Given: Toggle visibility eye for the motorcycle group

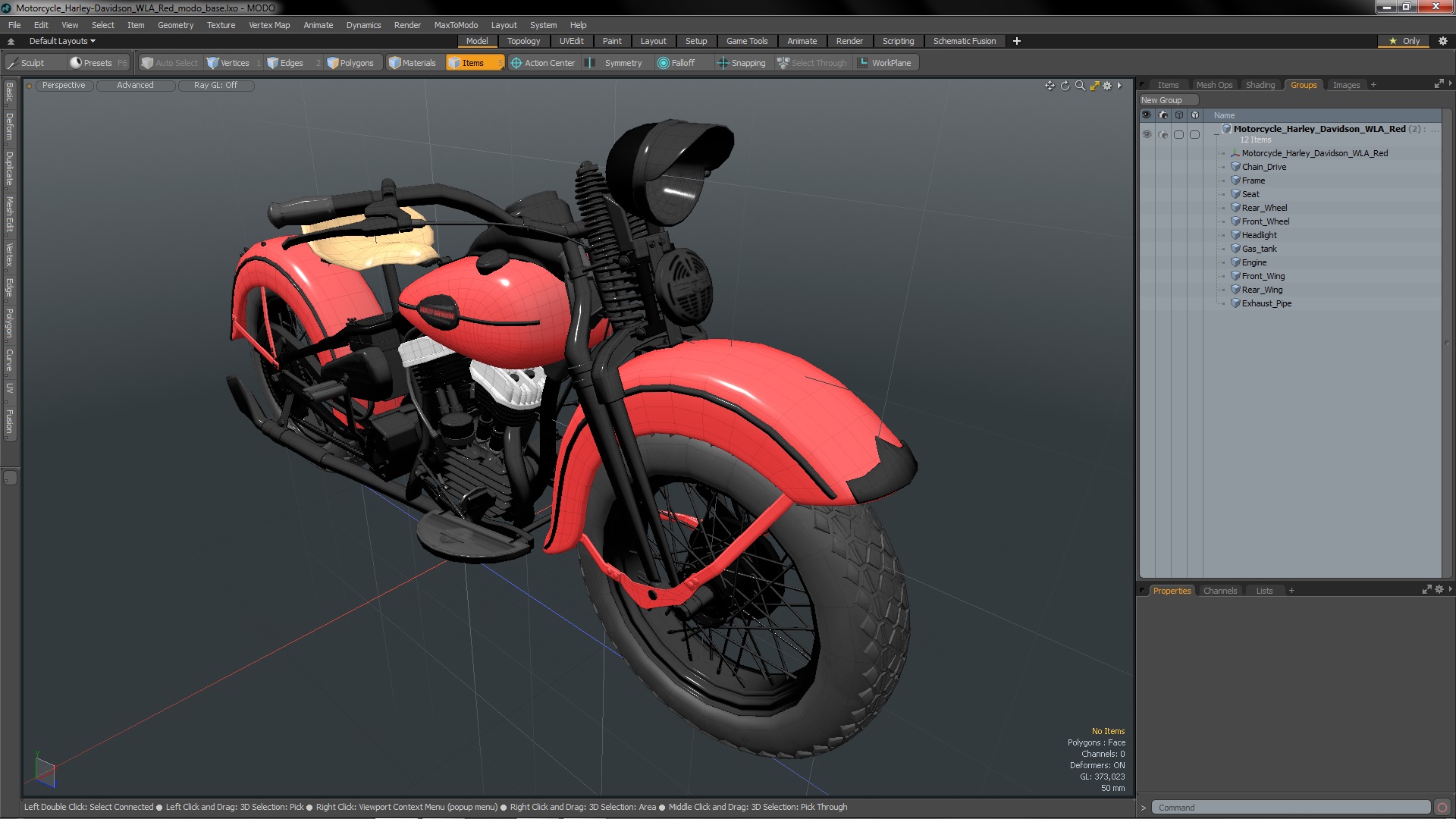Looking at the screenshot, I should pos(1147,134).
